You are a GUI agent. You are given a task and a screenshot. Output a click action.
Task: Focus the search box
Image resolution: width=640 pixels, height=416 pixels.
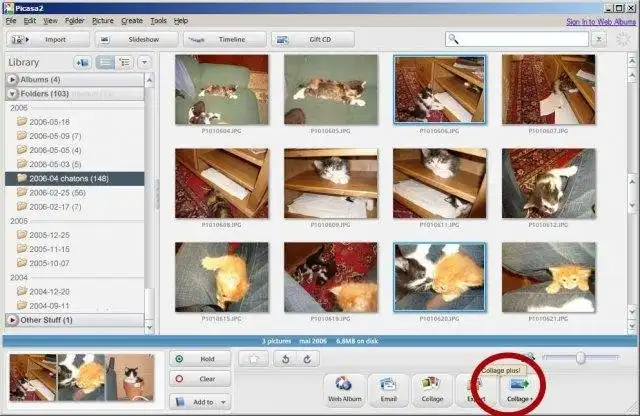click(x=517, y=40)
